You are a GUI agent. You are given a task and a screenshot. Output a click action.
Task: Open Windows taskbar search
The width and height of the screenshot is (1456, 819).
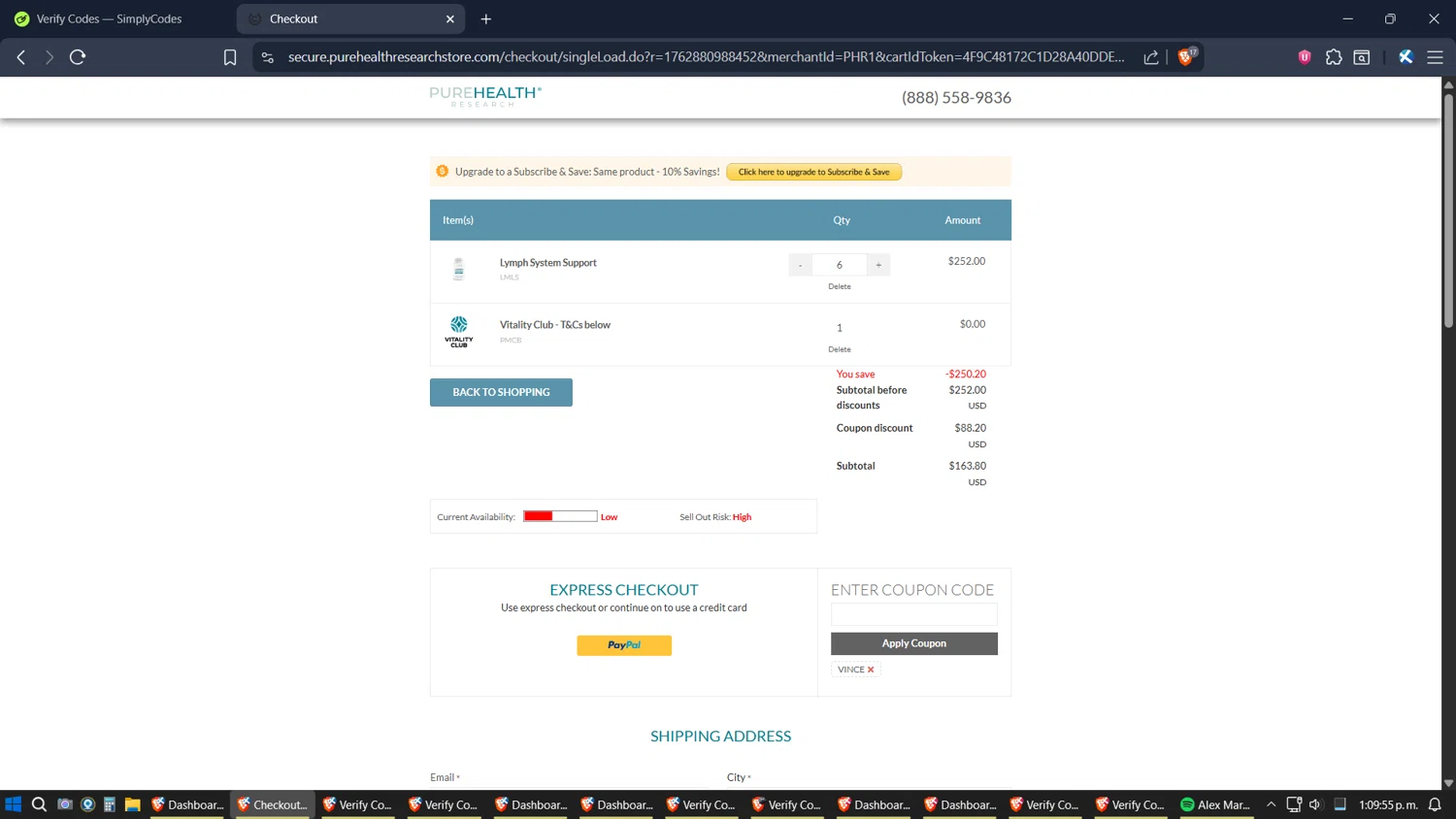pyautogui.click(x=39, y=804)
